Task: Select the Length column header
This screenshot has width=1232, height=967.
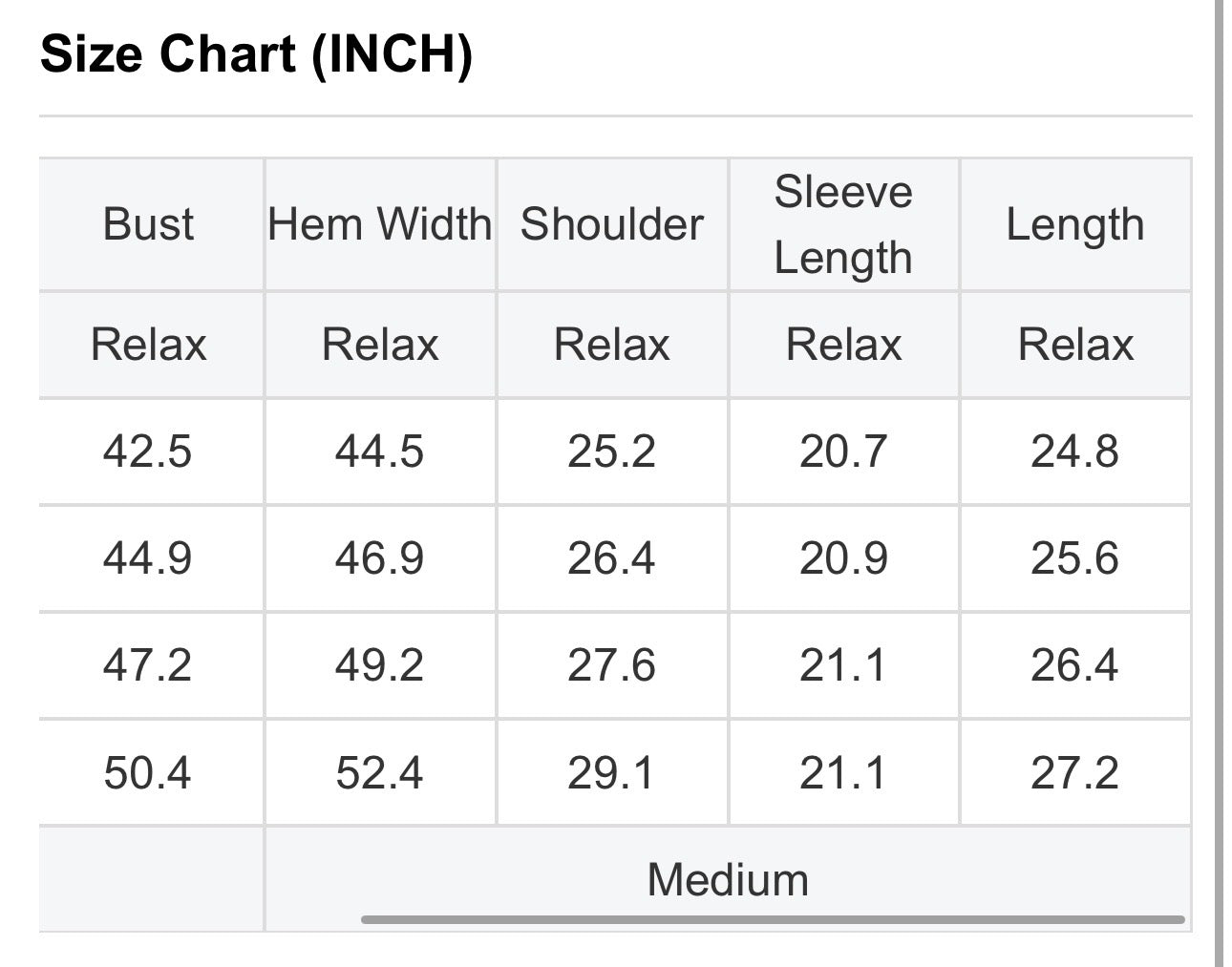Action: click(1075, 224)
